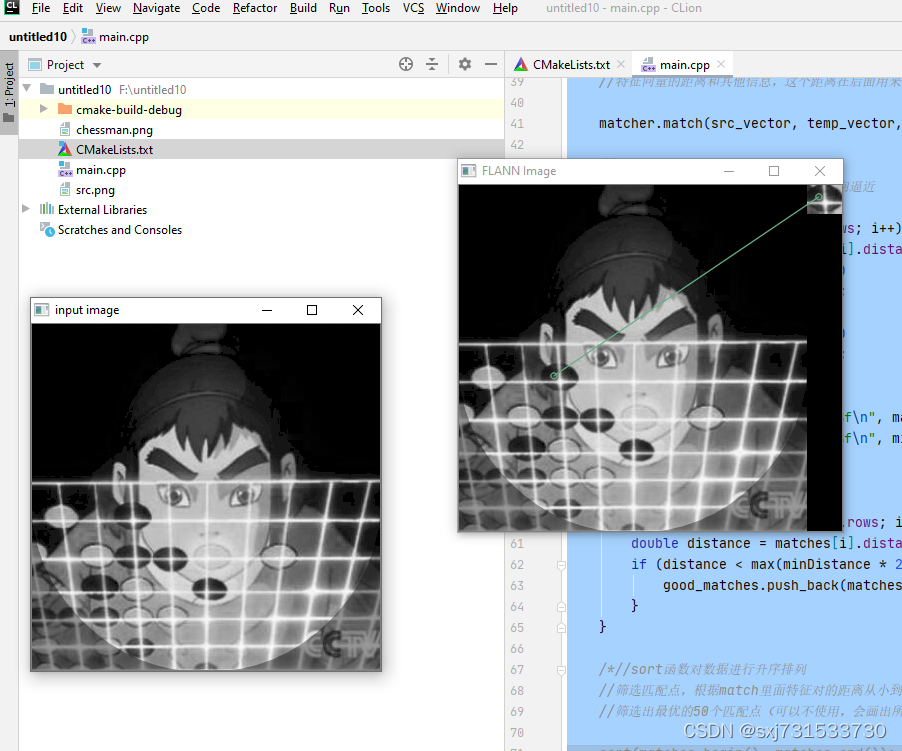Maximize the input image window
The height and width of the screenshot is (751, 902).
312,311
